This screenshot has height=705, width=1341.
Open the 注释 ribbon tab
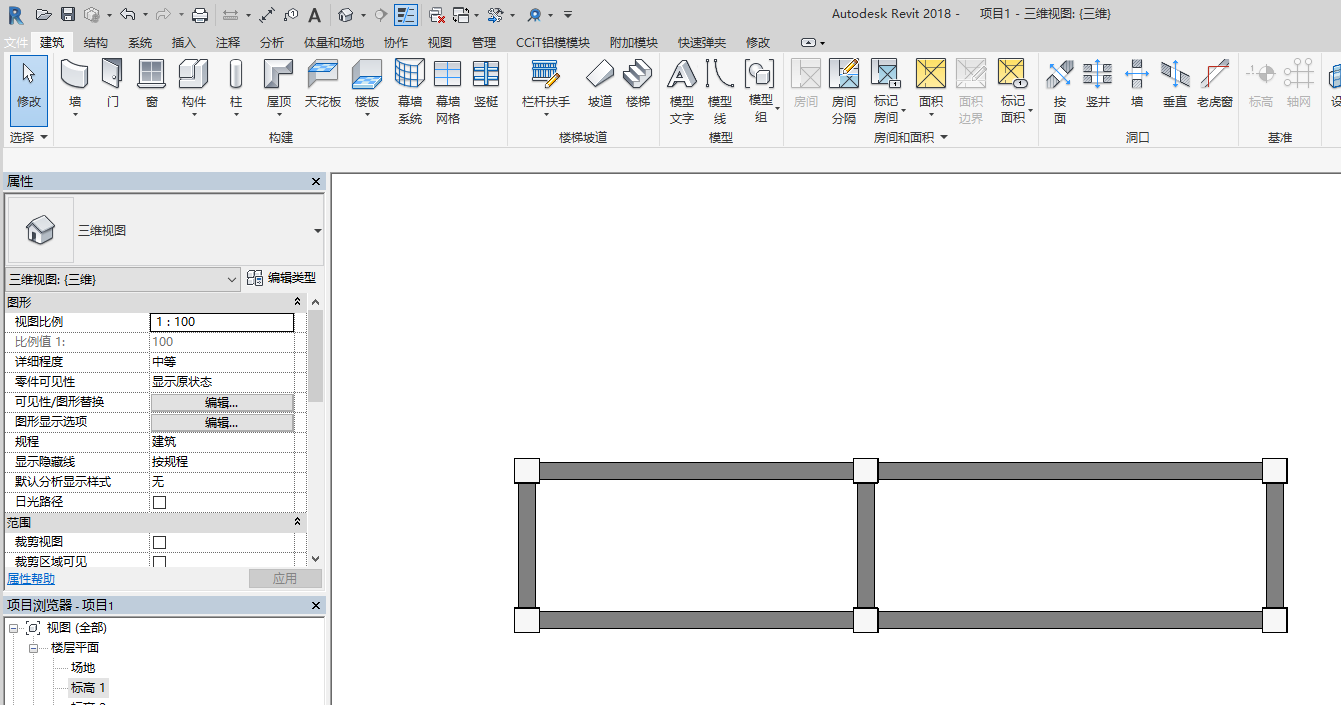pyautogui.click(x=228, y=42)
